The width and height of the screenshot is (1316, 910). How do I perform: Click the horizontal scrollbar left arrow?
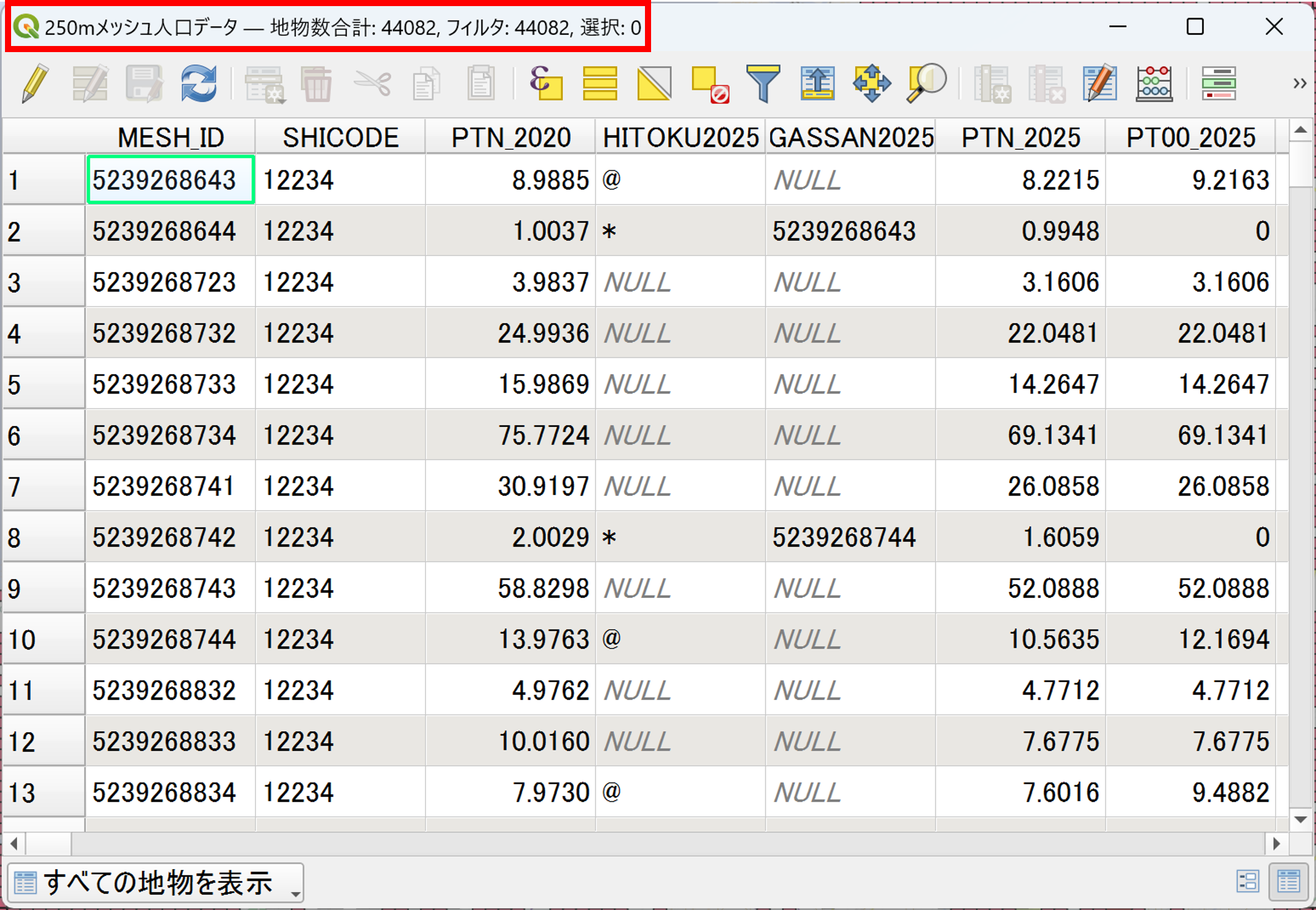(14, 843)
